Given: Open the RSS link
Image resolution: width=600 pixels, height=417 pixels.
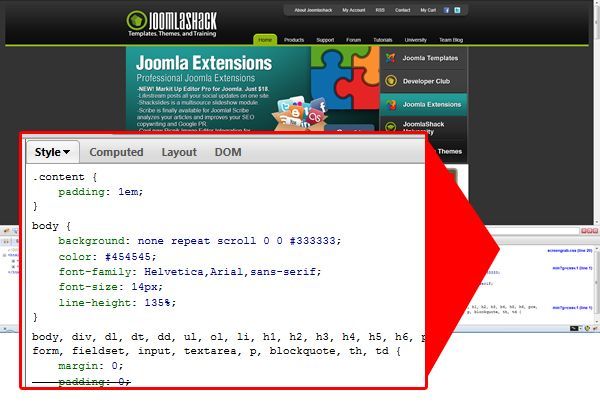Looking at the screenshot, I should (x=380, y=10).
